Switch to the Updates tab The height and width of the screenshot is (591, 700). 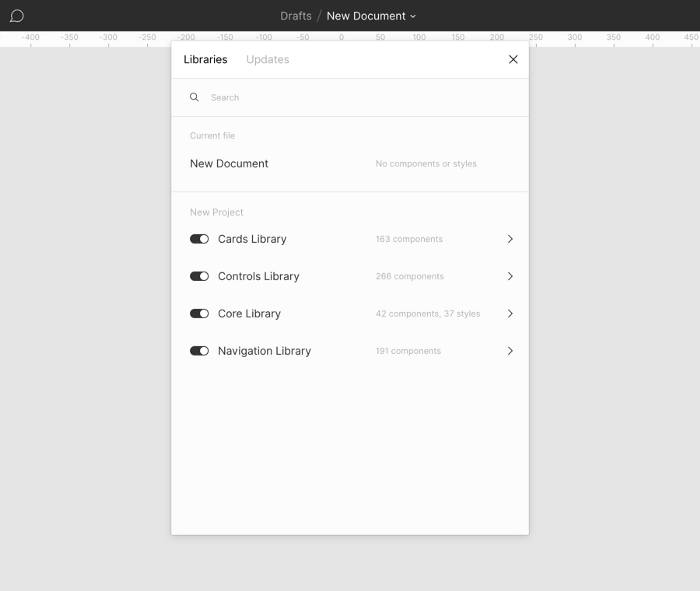(x=267, y=59)
